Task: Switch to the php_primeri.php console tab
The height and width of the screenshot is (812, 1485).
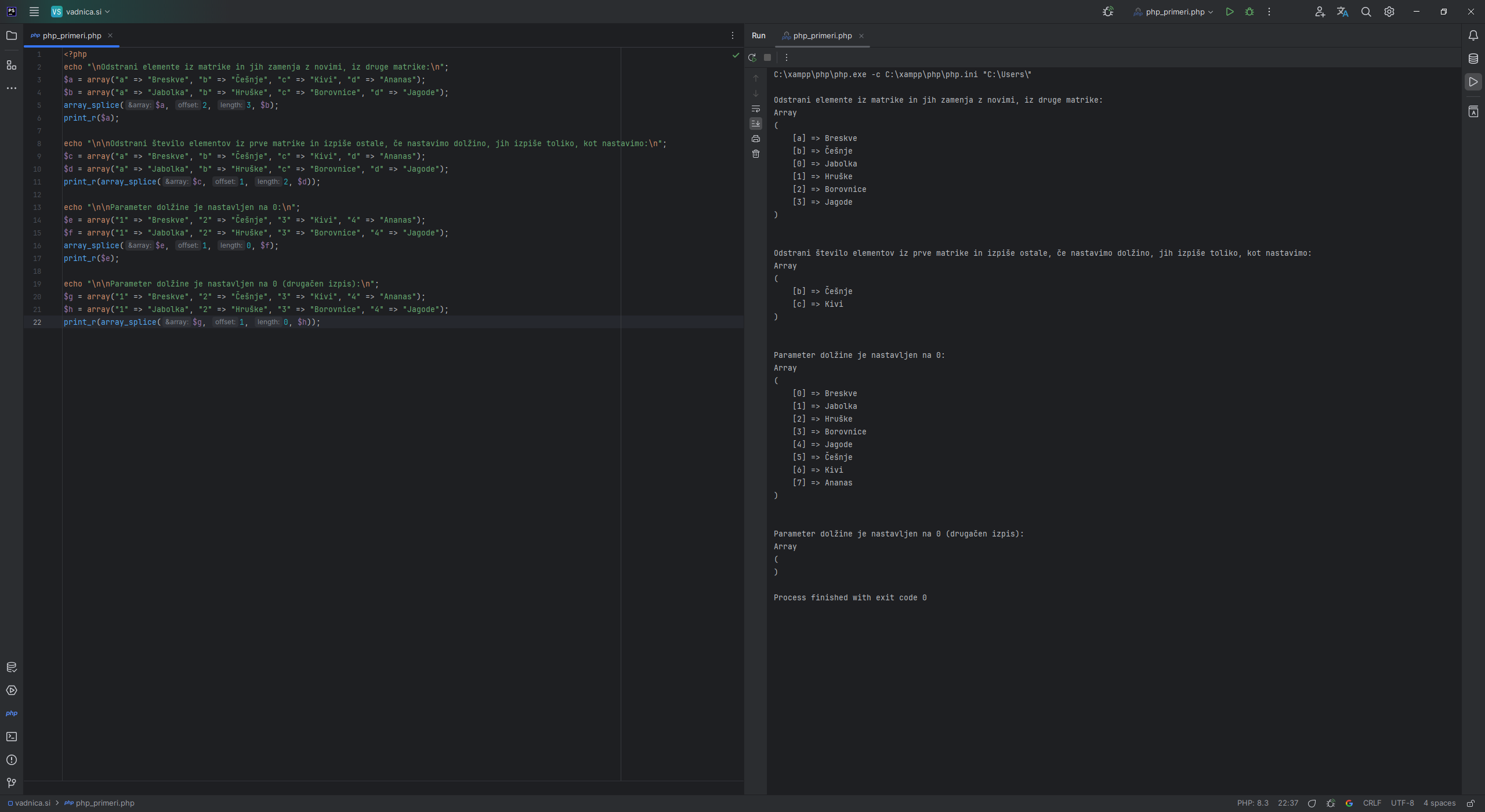Action: coord(821,35)
